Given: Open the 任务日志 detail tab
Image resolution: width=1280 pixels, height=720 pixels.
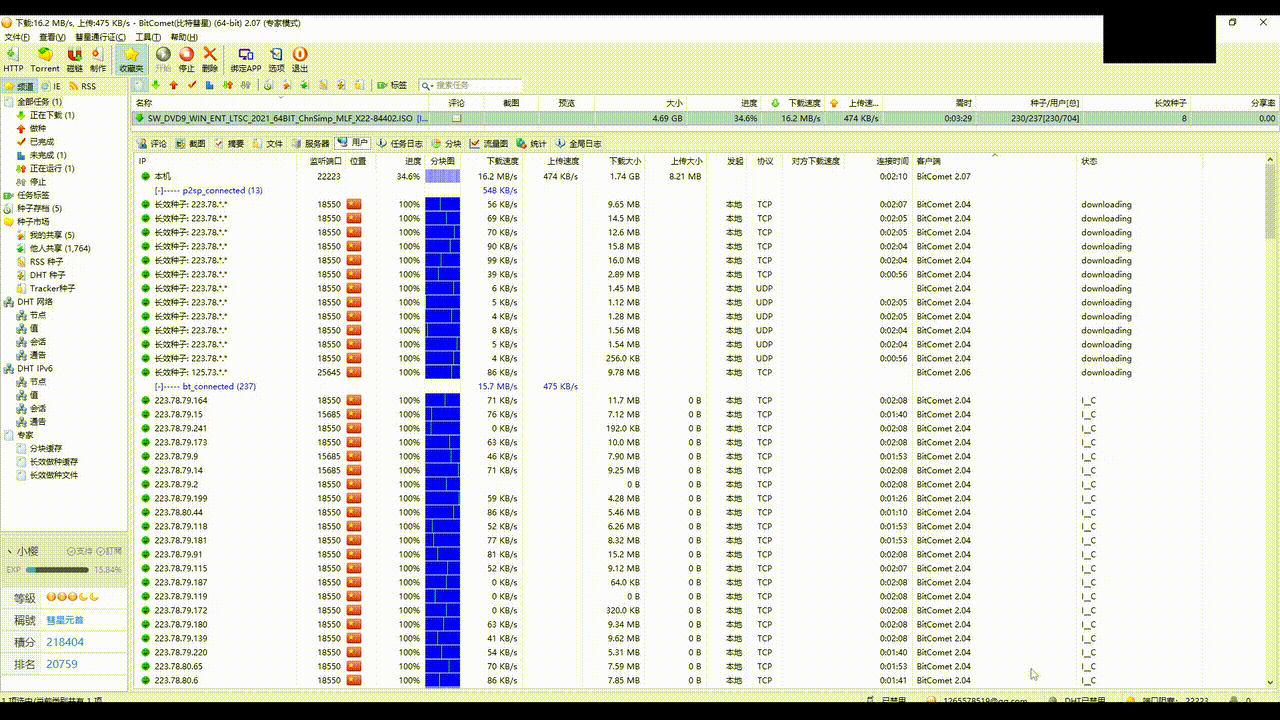Looking at the screenshot, I should pyautogui.click(x=399, y=144).
